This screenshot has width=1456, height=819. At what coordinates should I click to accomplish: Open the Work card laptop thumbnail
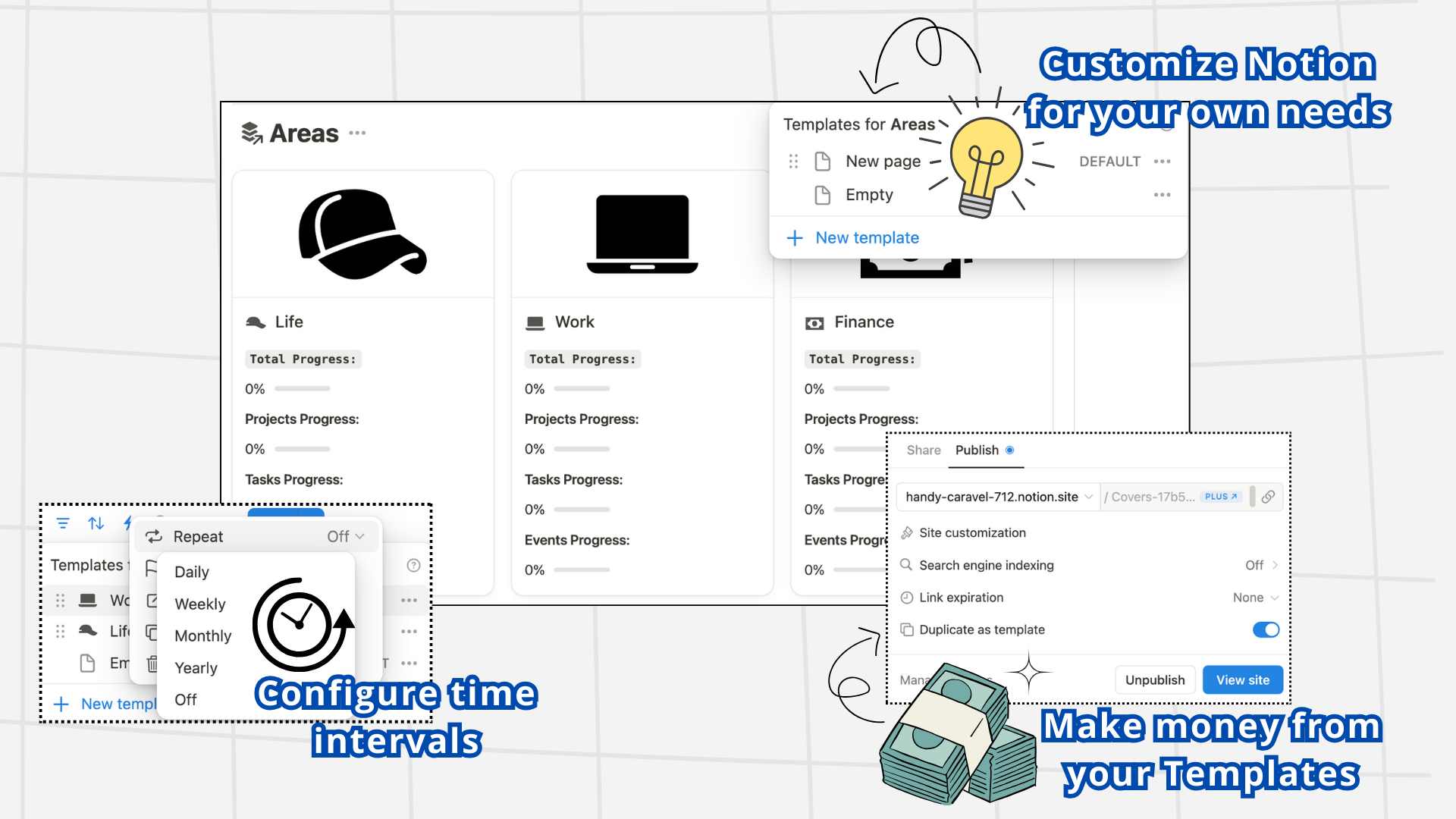(642, 234)
